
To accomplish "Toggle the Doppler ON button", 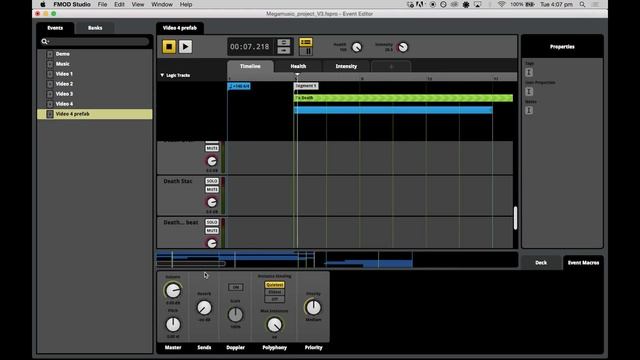I will tap(236, 287).
